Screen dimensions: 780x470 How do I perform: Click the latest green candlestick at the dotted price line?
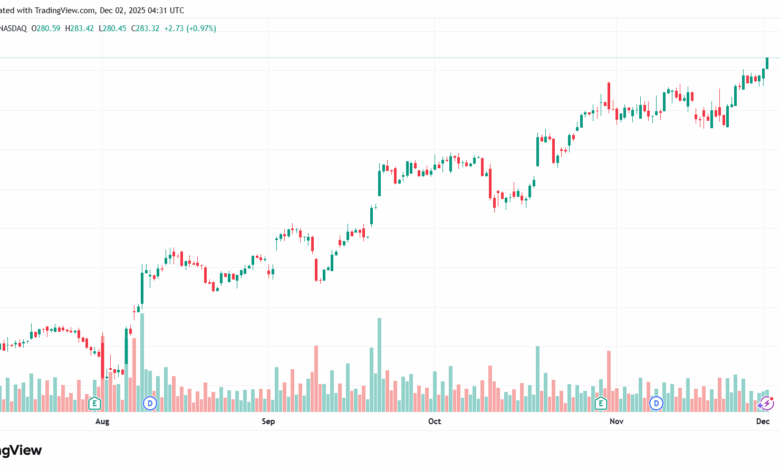[767, 63]
